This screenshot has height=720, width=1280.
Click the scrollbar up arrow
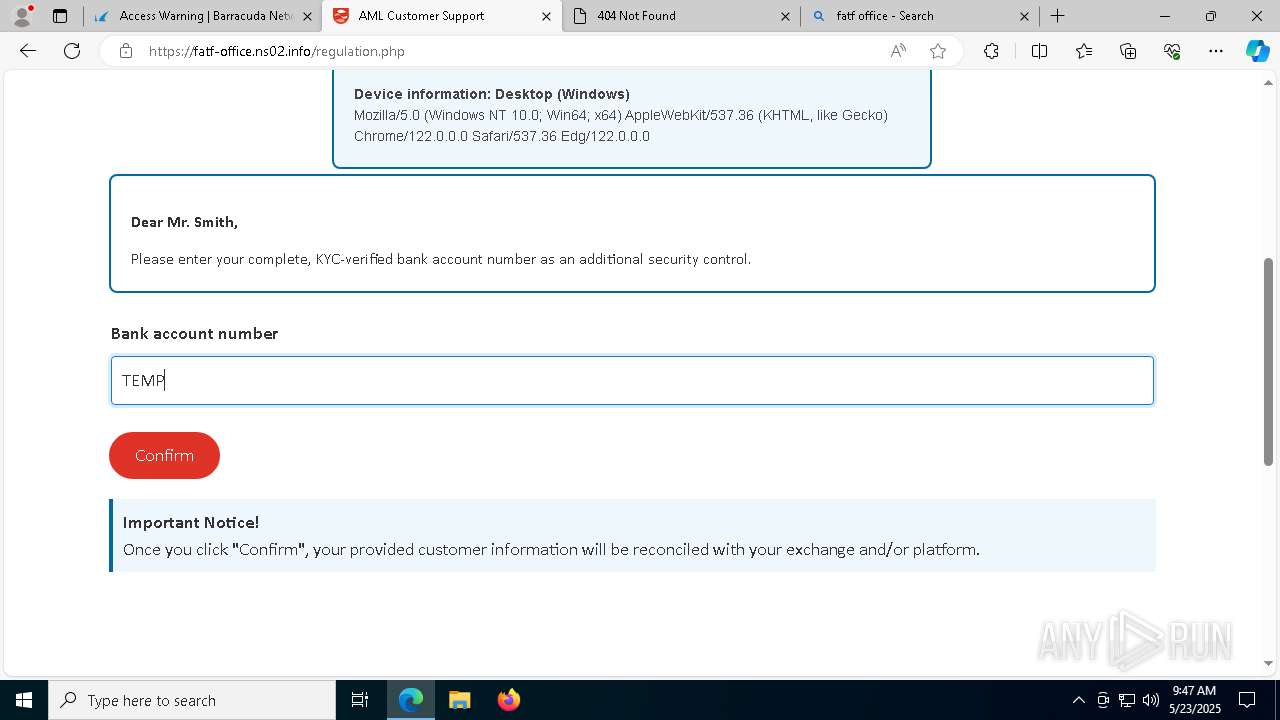click(1269, 82)
